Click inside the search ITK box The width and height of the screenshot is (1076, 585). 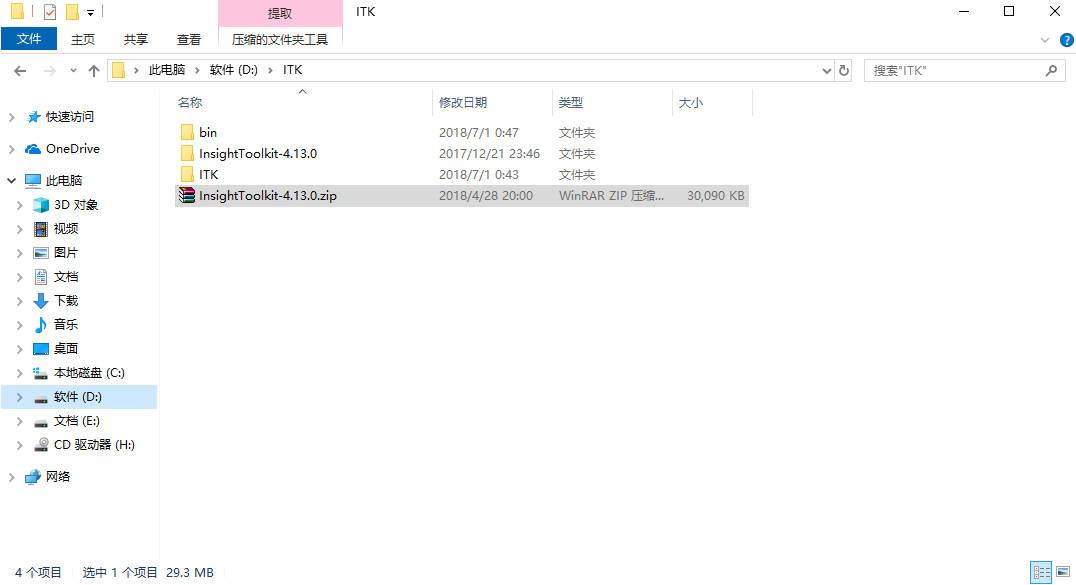(x=950, y=70)
